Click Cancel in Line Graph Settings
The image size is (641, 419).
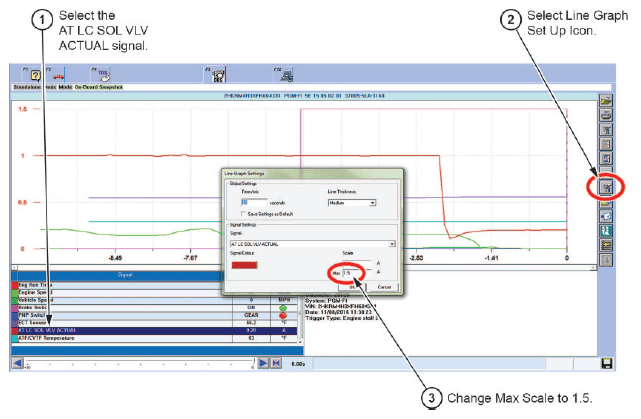tap(384, 287)
